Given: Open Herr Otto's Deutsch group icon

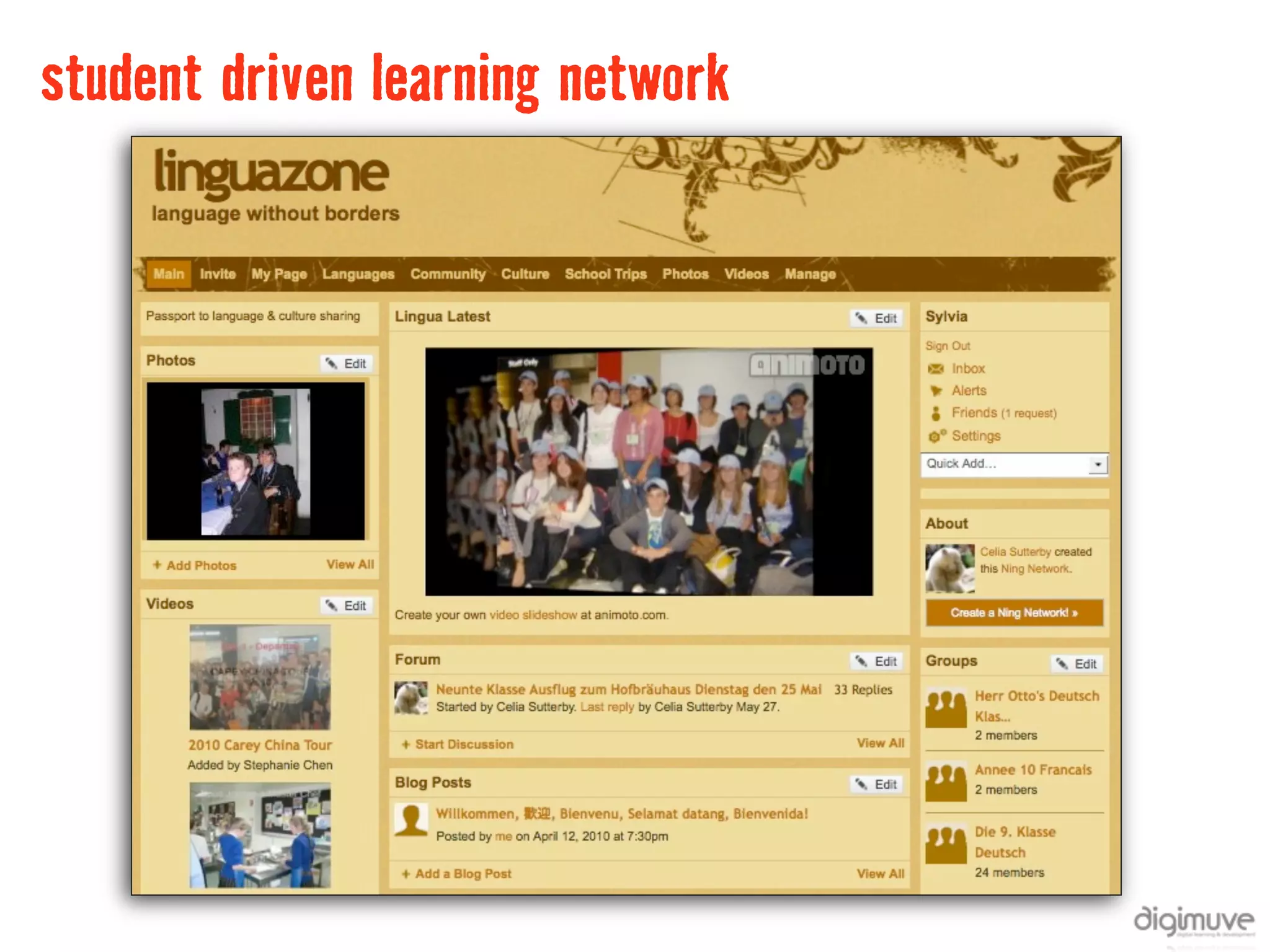Looking at the screenshot, I should click(x=946, y=708).
